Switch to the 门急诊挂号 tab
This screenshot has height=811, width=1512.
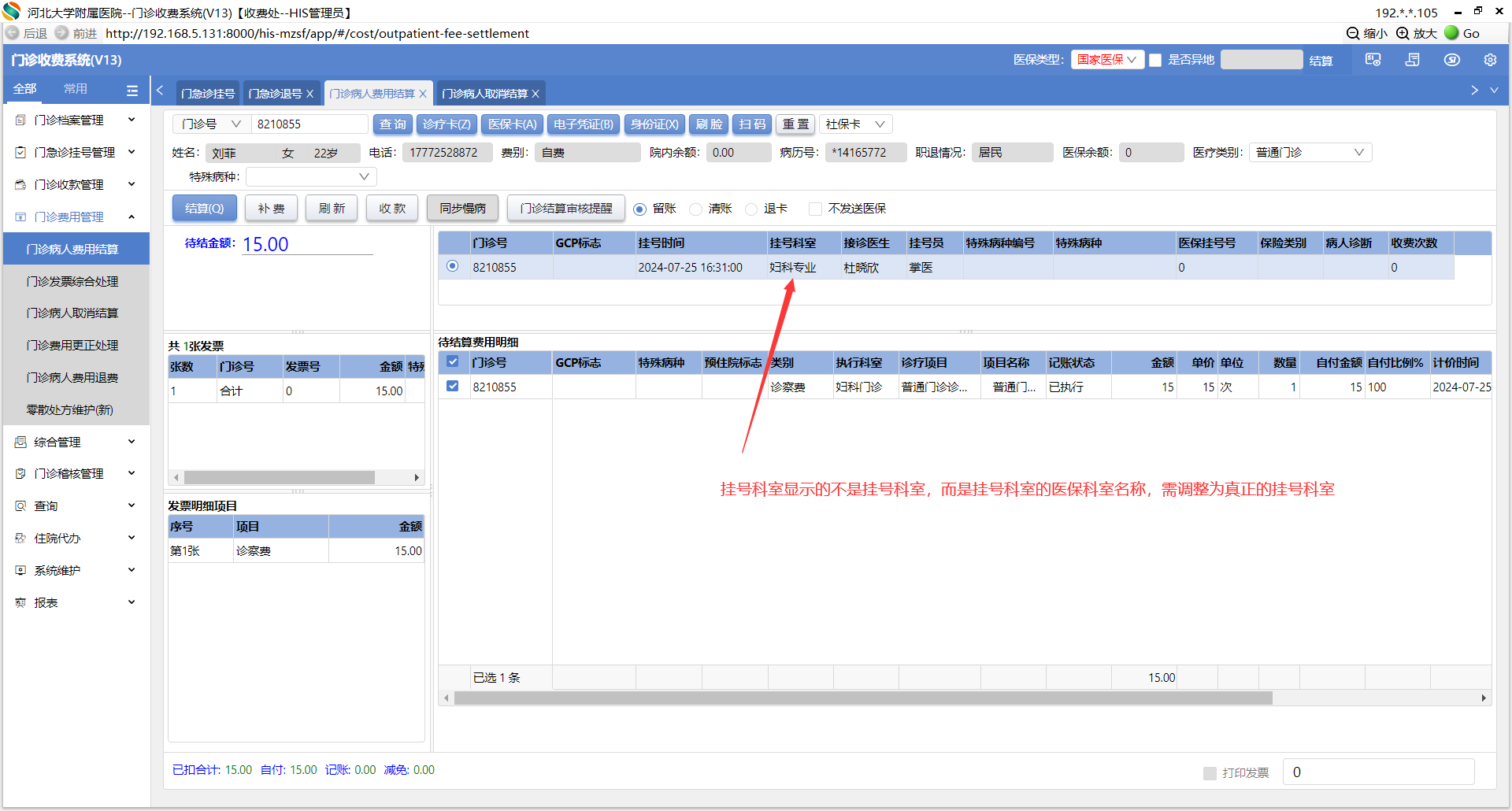207,94
